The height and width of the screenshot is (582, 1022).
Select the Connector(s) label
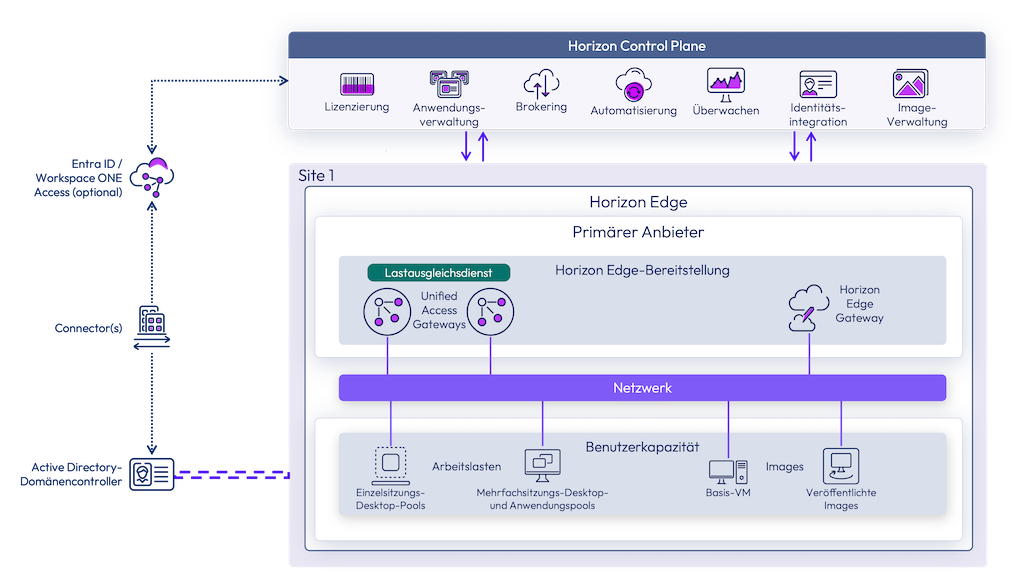pos(88,328)
